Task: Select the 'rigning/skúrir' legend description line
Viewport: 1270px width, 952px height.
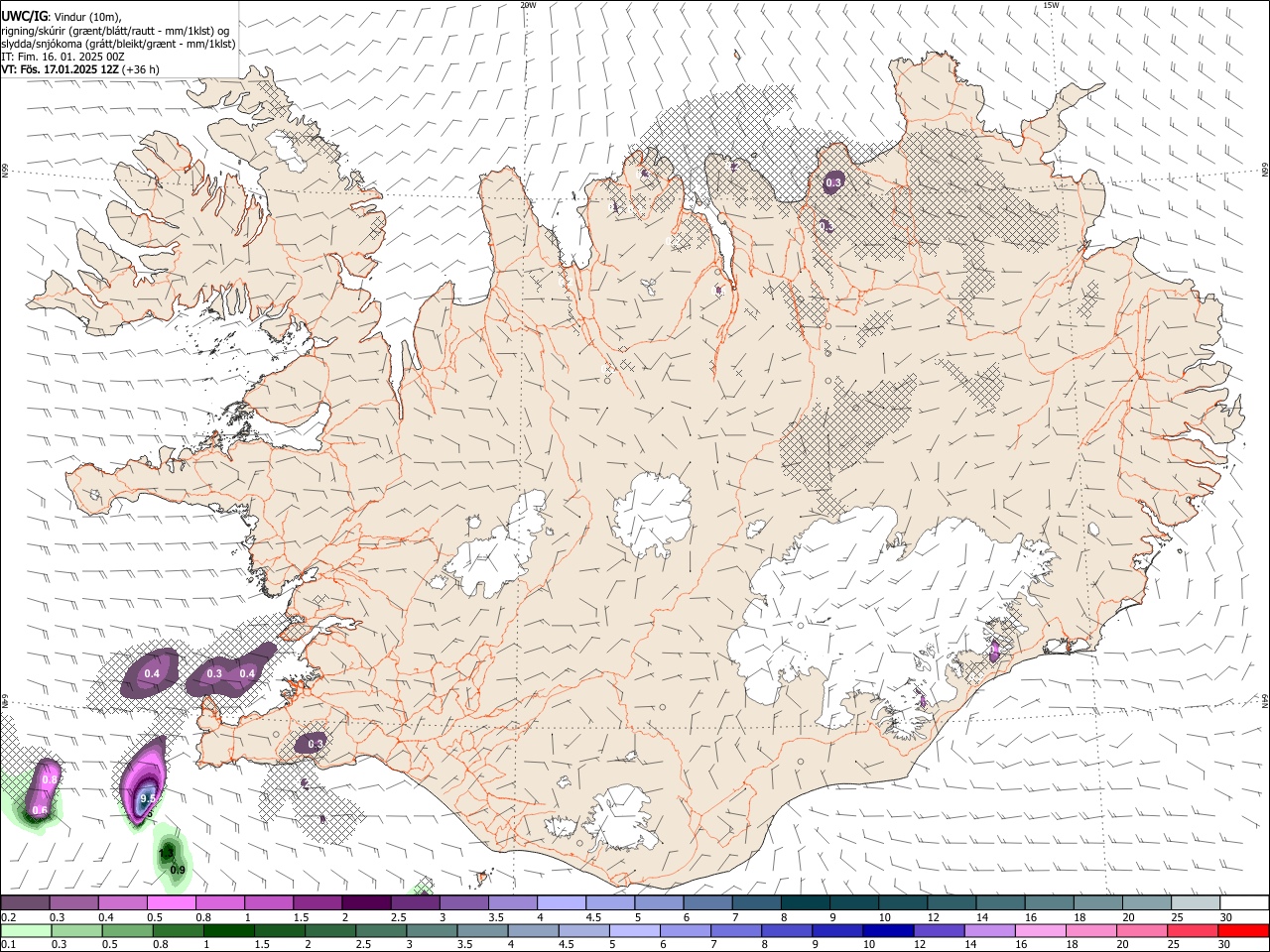Action: pos(115,30)
